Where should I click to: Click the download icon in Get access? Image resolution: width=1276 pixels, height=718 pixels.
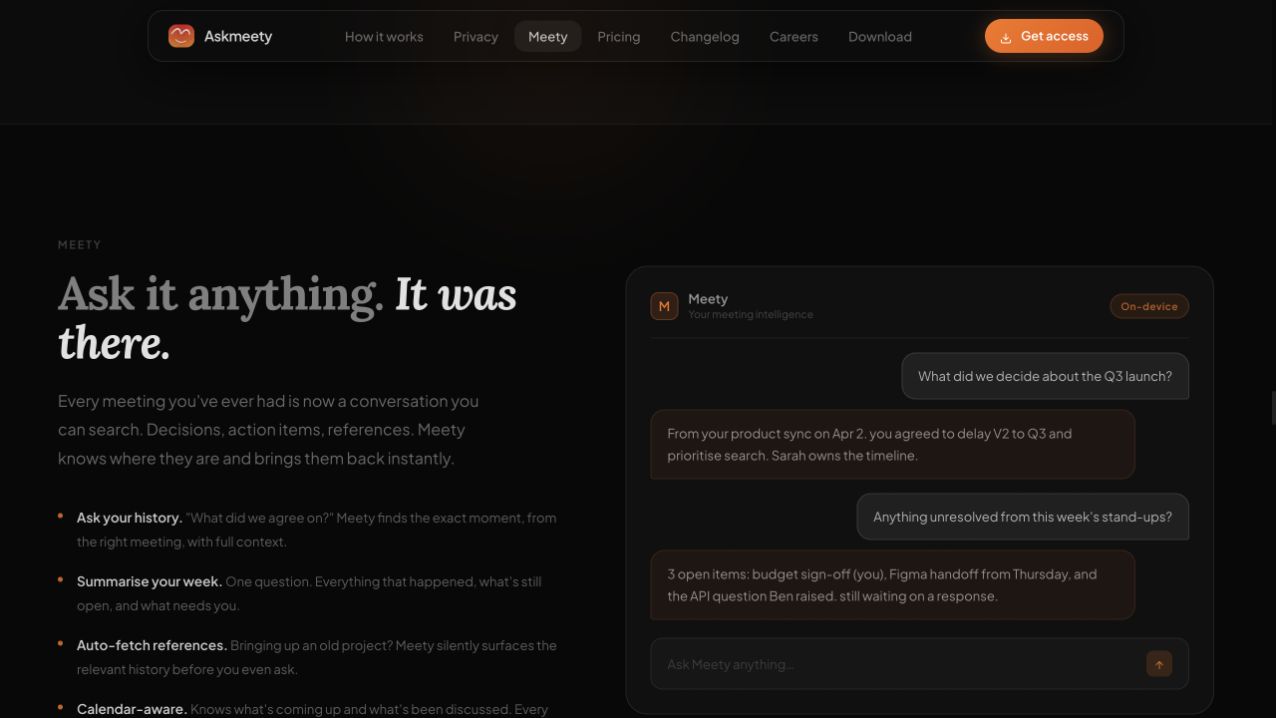(x=1006, y=37)
